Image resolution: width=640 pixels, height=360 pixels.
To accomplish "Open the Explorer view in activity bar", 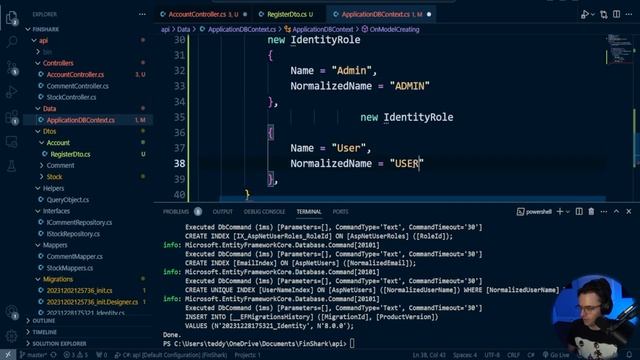I will pyautogui.click(x=11, y=18).
